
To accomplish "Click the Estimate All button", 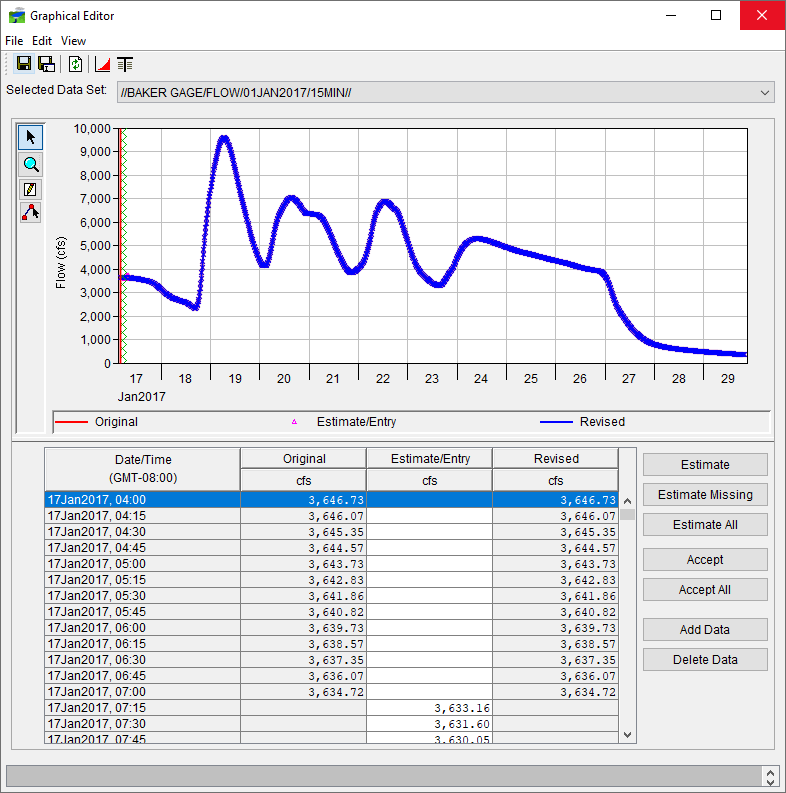I will pyautogui.click(x=705, y=525).
